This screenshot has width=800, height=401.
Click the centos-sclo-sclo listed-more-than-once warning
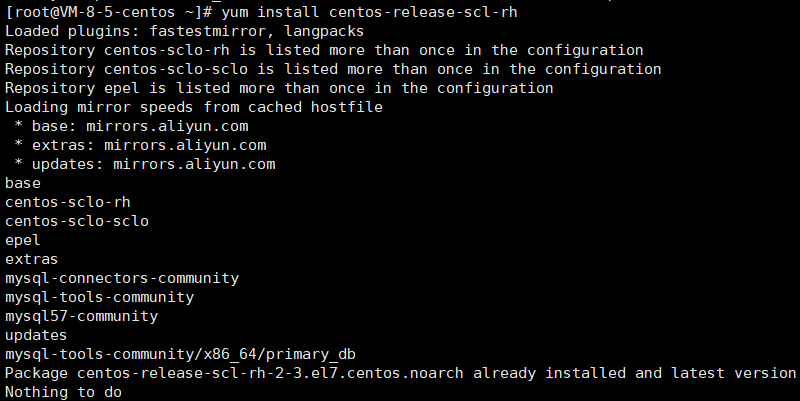point(333,69)
